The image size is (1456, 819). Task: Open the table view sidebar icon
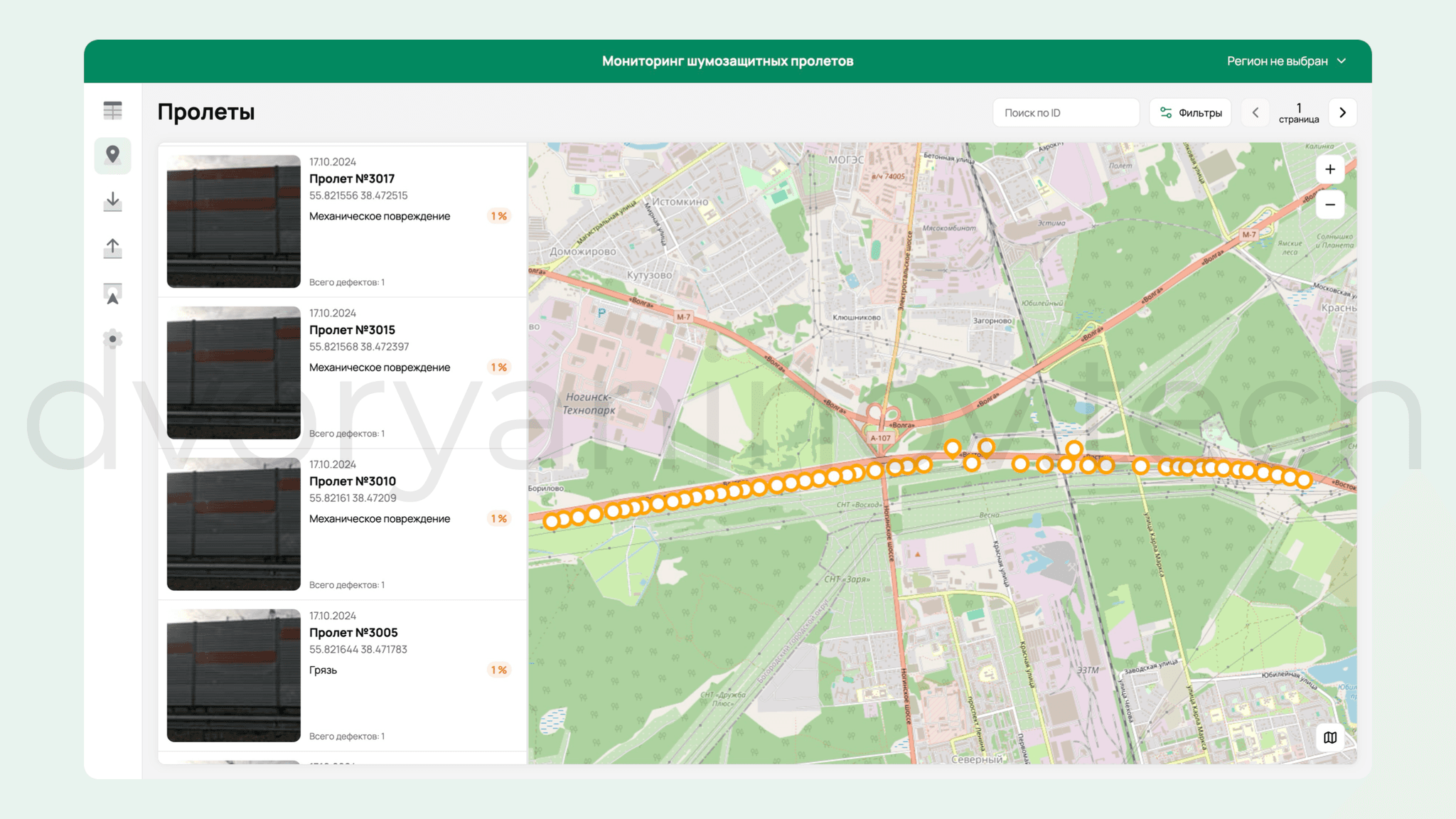112,110
